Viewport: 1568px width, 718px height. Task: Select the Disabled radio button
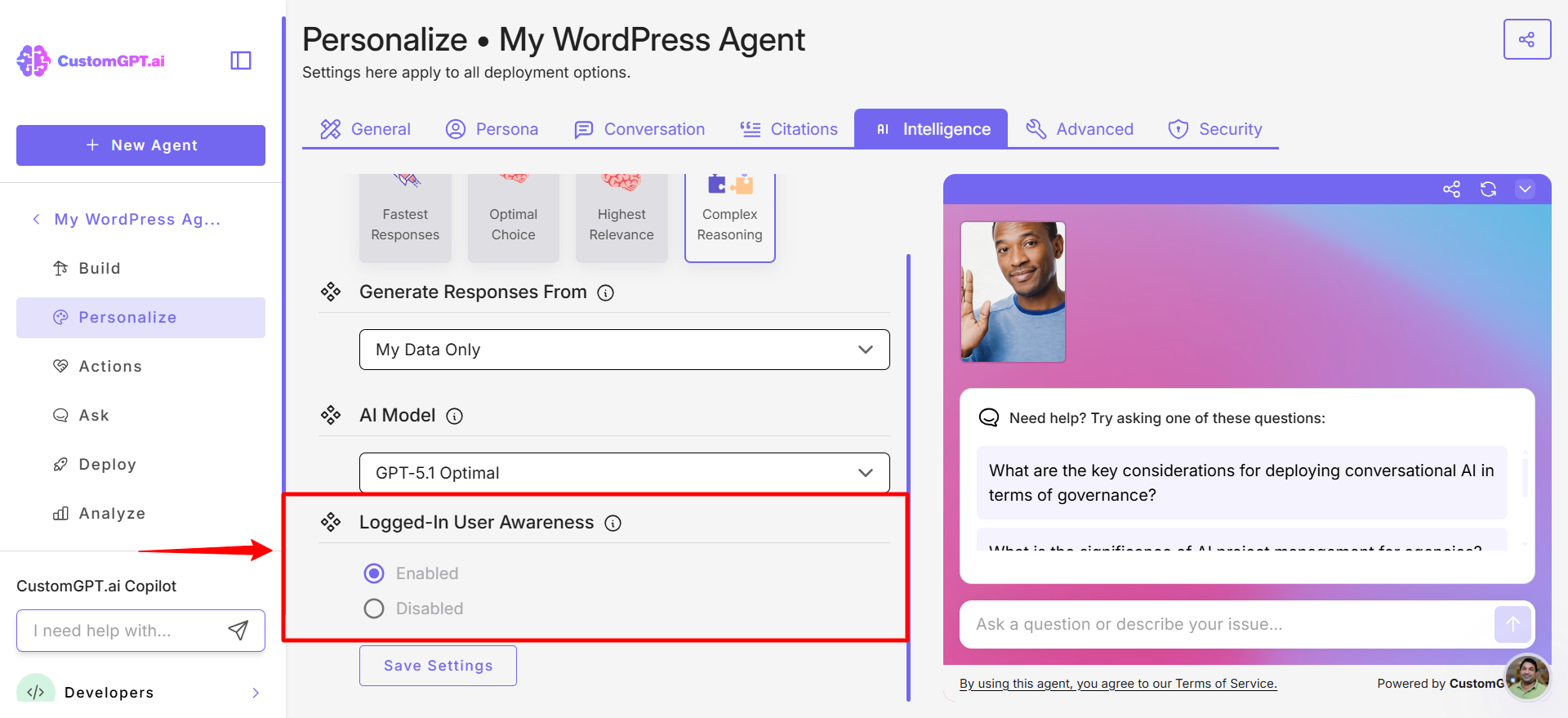pyautogui.click(x=374, y=609)
